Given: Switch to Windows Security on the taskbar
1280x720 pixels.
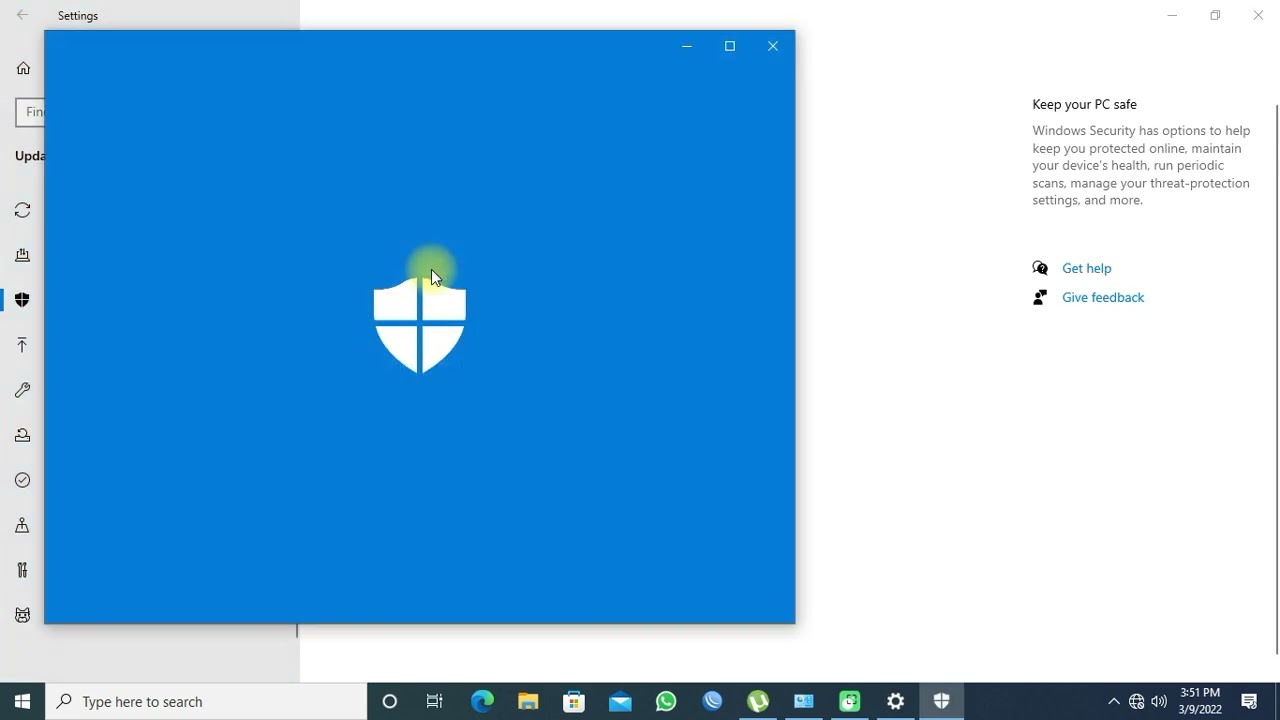Looking at the screenshot, I should pyautogui.click(x=942, y=701).
